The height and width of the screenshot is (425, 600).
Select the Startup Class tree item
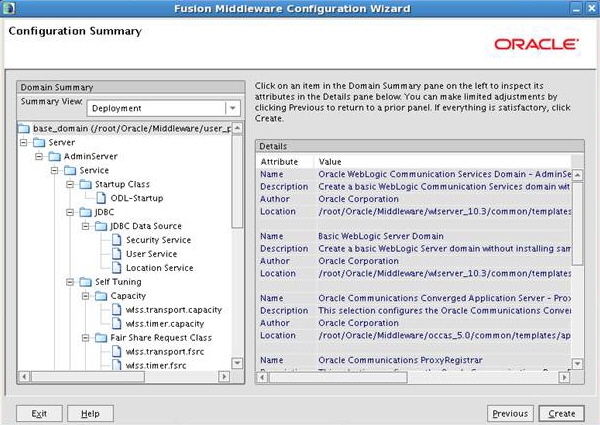coord(122,184)
